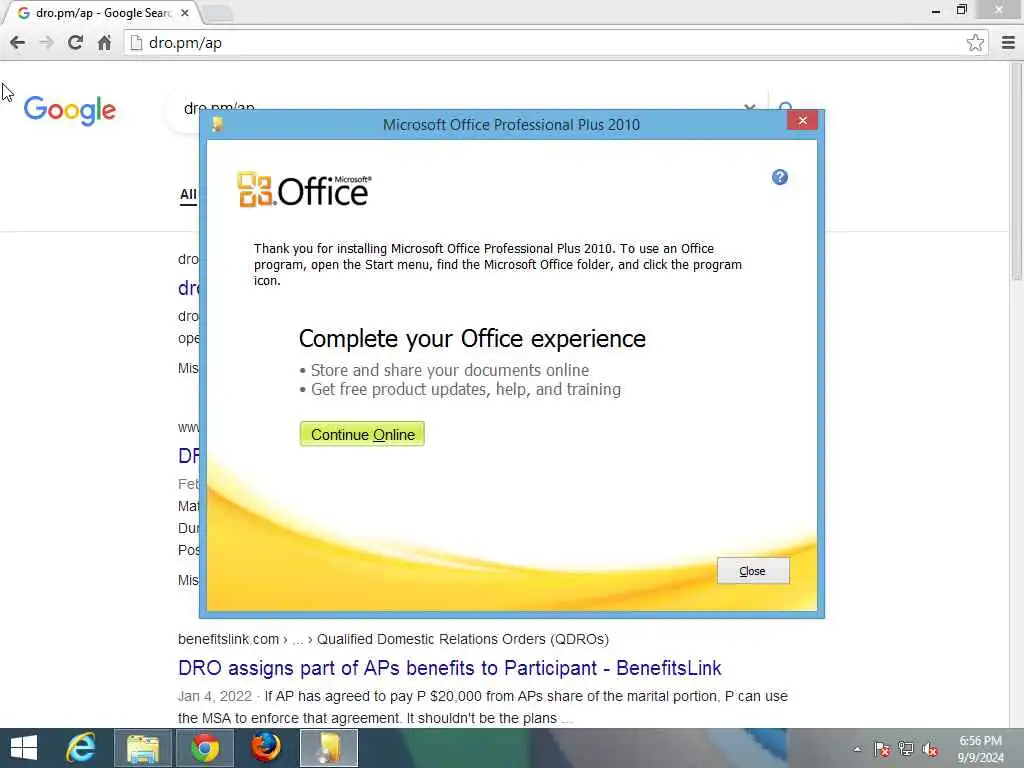The height and width of the screenshot is (768, 1024).
Task: Click the Chrome back arrow
Action: click(18, 43)
